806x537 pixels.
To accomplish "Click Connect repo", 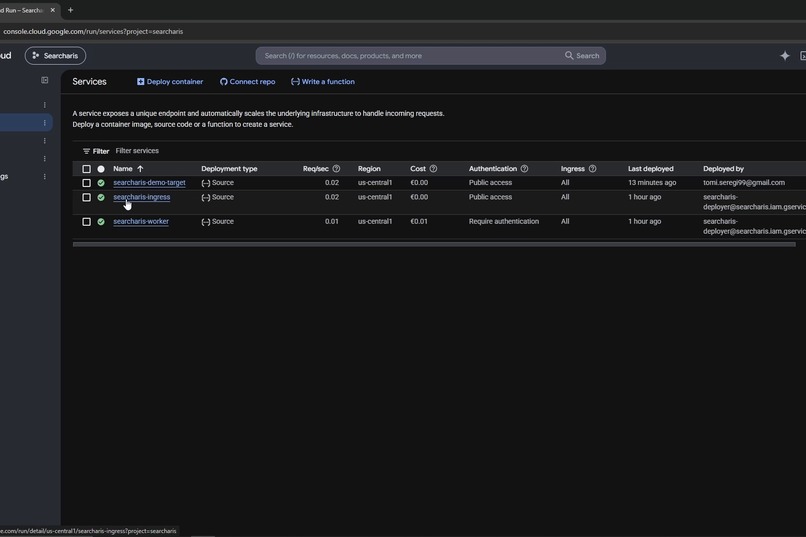I will coord(247,82).
